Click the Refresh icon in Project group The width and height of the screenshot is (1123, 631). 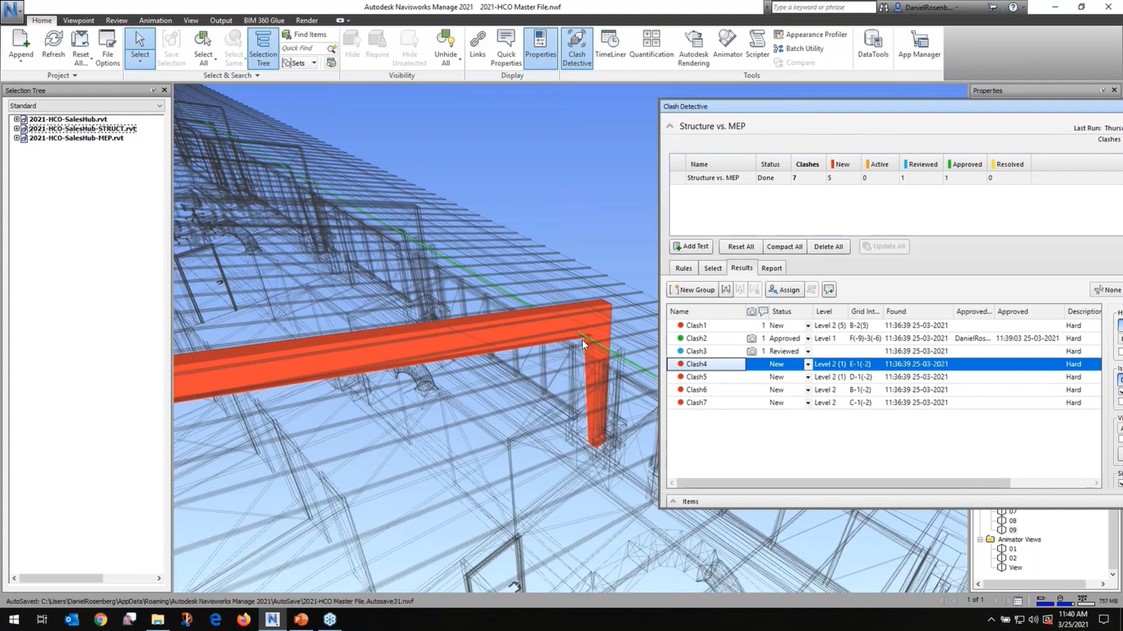point(53,44)
